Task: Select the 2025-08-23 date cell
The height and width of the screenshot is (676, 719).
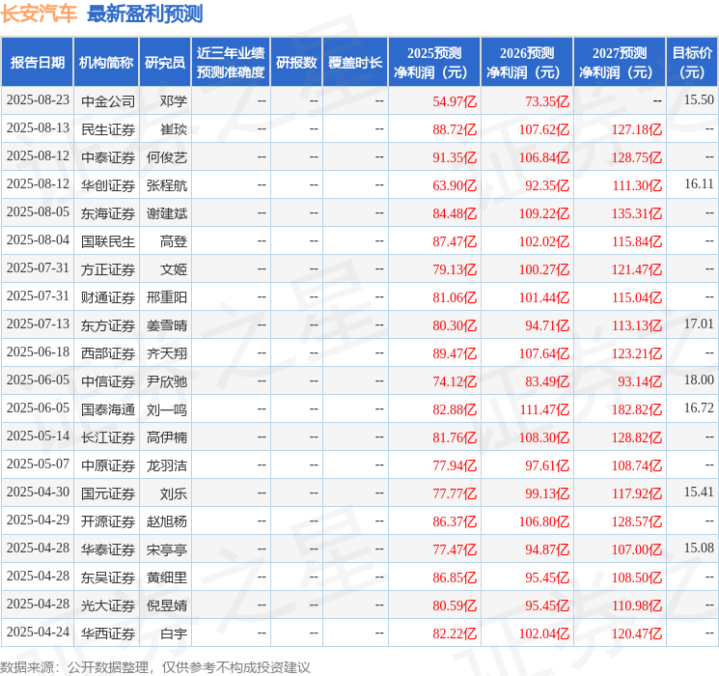Action: coord(38,100)
